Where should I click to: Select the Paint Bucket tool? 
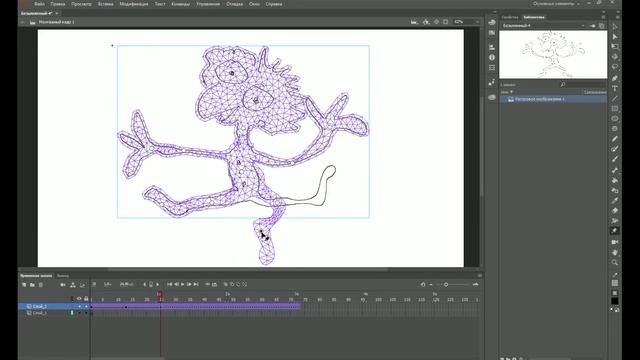click(615, 180)
